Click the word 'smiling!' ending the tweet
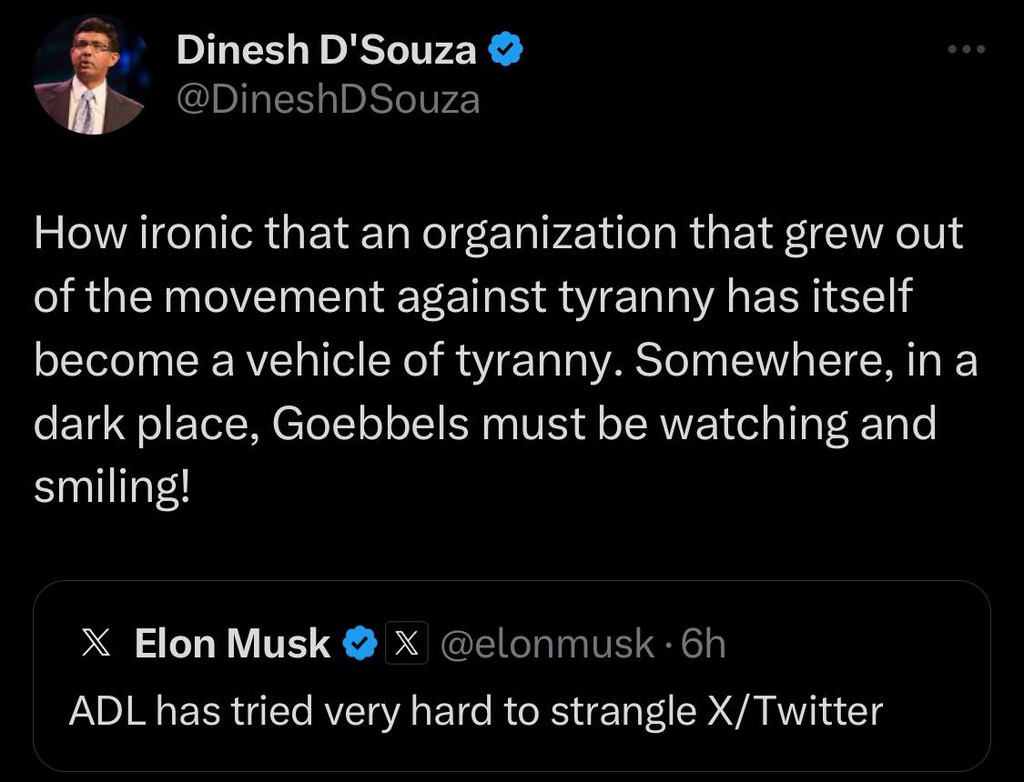This screenshot has width=1024, height=782. tap(110, 489)
